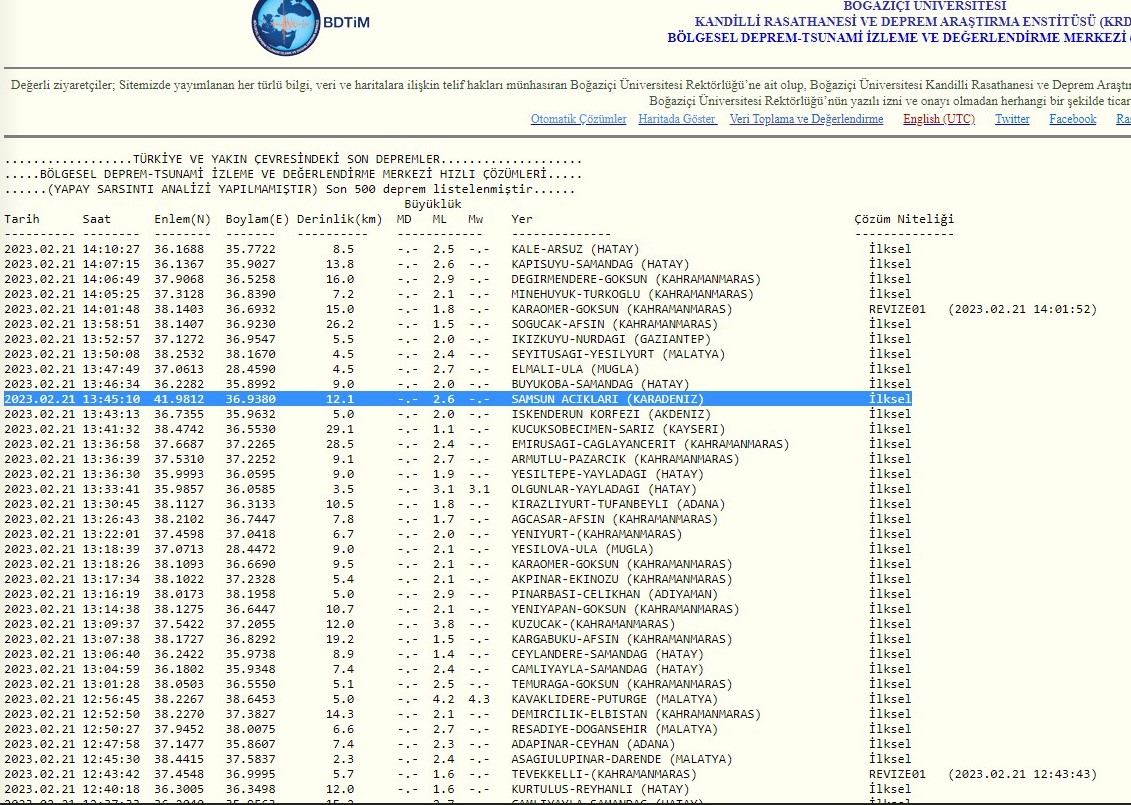
Task: Click MINEHUYUK-TURKOGLU (KAHRAMANMARAS) location
Action: coord(633,294)
